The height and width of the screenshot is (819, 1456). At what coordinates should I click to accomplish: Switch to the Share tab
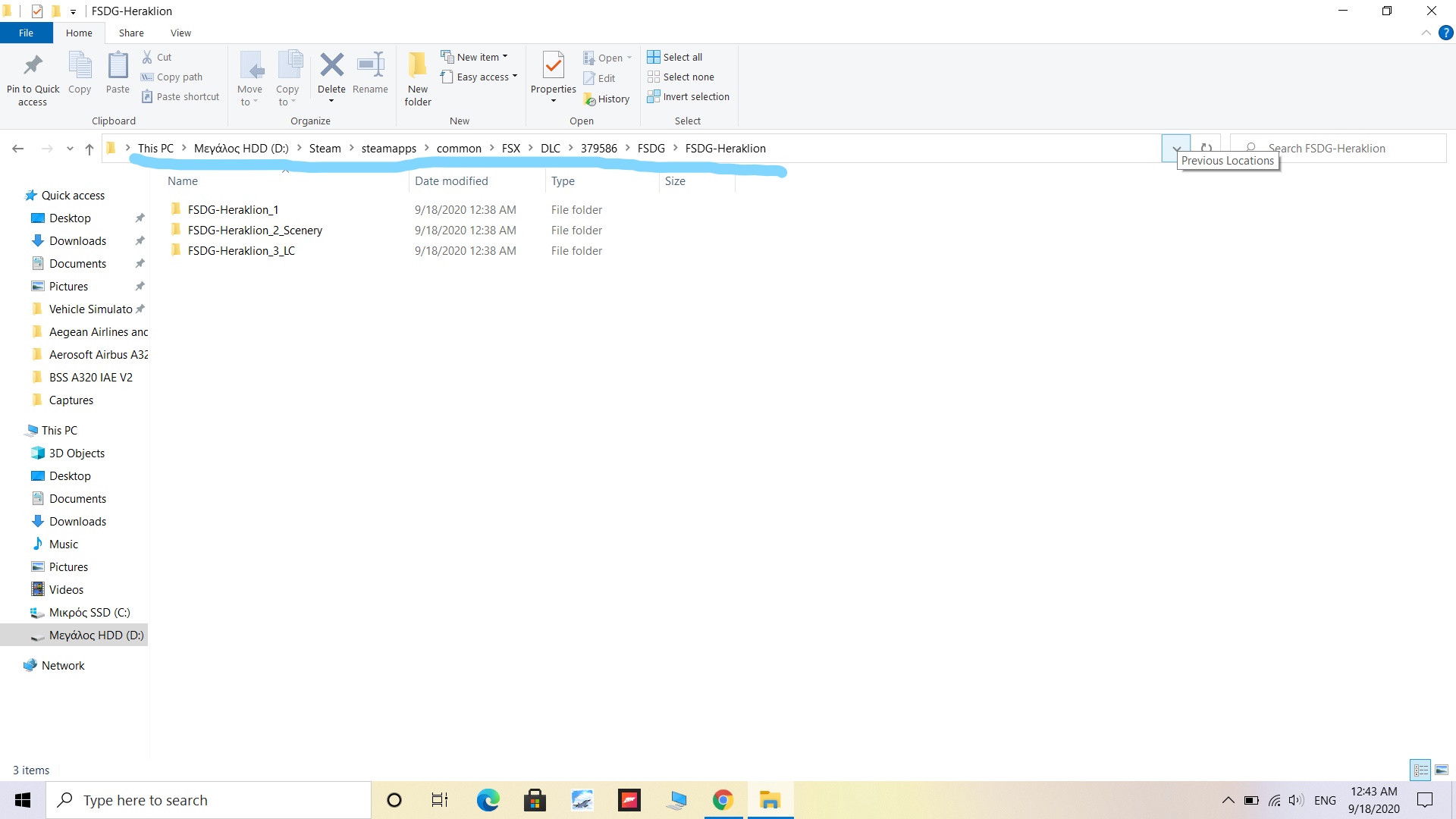(131, 33)
